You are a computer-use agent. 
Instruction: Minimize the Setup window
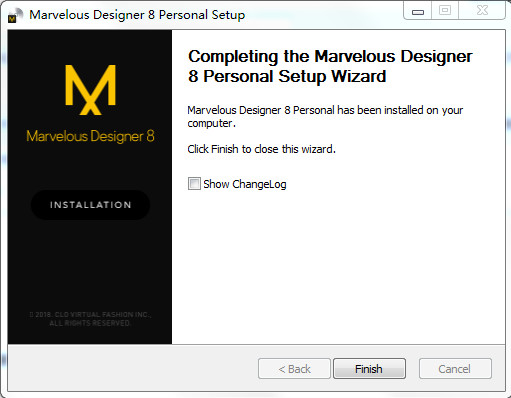coord(418,11)
